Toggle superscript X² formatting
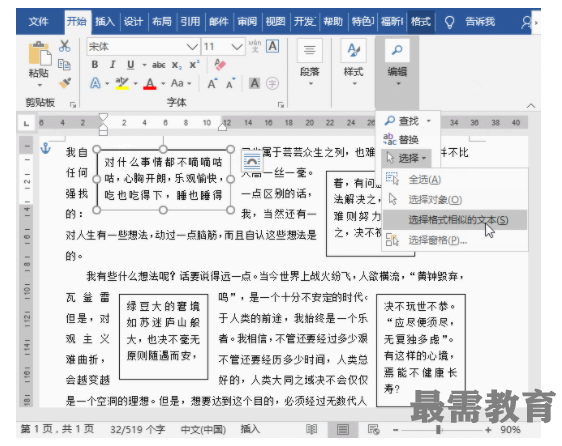The image size is (562, 446). [194, 65]
